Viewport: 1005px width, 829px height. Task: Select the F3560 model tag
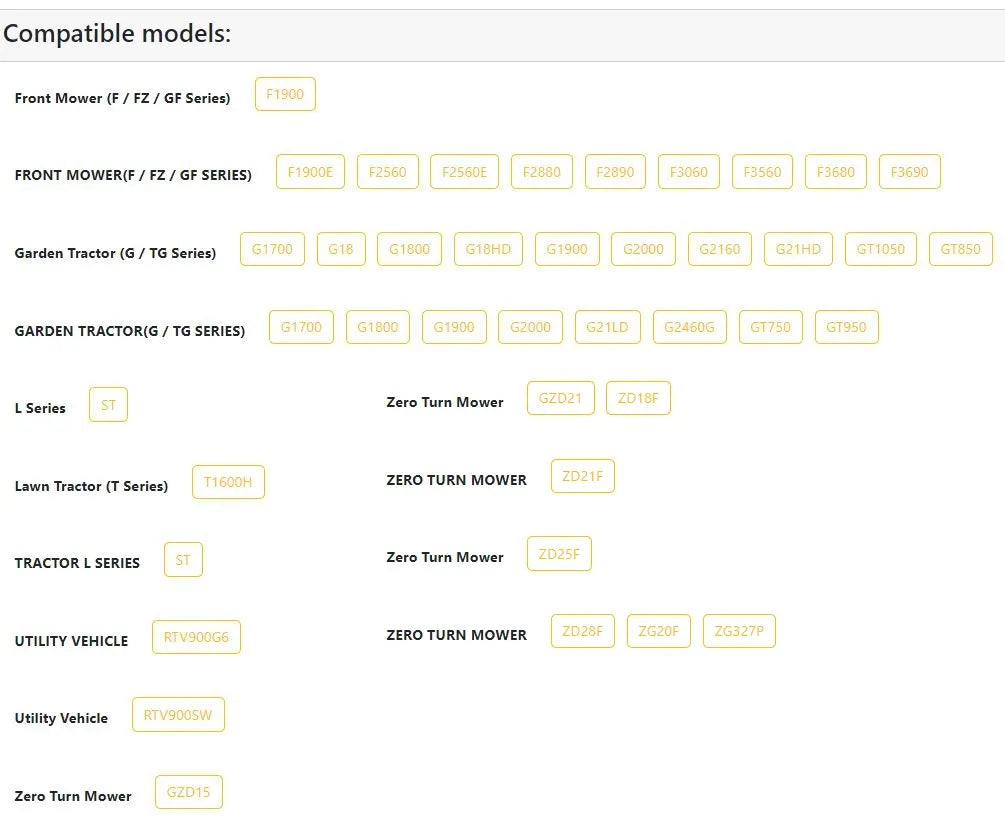click(762, 172)
